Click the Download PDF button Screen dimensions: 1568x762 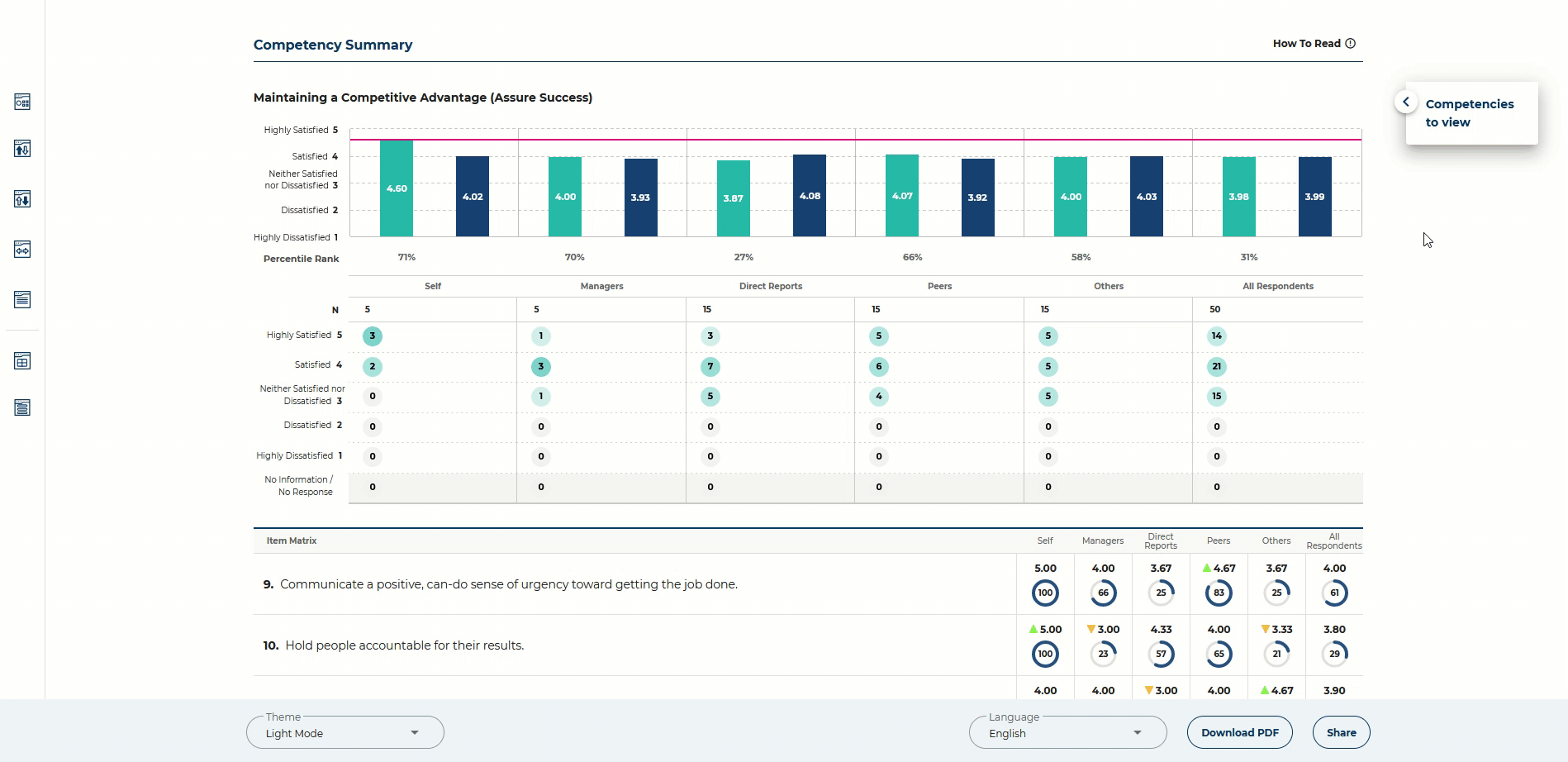1240,732
